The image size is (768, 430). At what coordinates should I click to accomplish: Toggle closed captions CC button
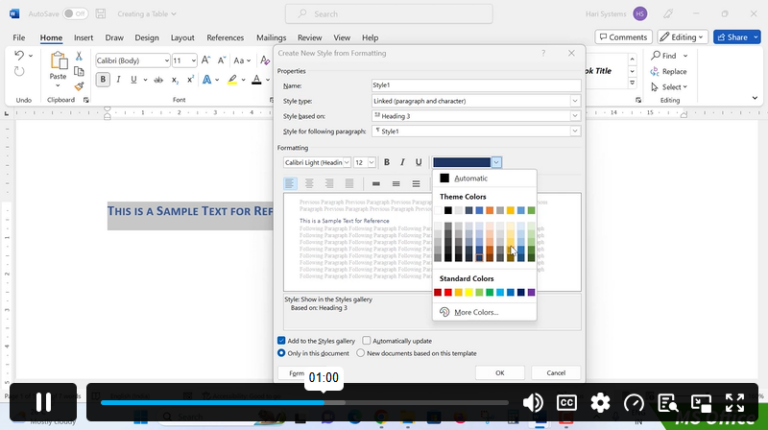[566, 403]
